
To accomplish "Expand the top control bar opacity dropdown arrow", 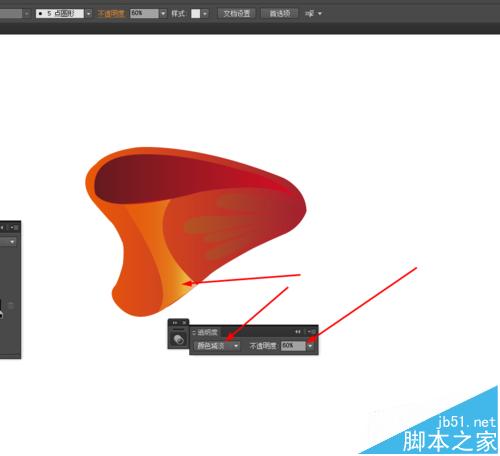I will (163, 14).
